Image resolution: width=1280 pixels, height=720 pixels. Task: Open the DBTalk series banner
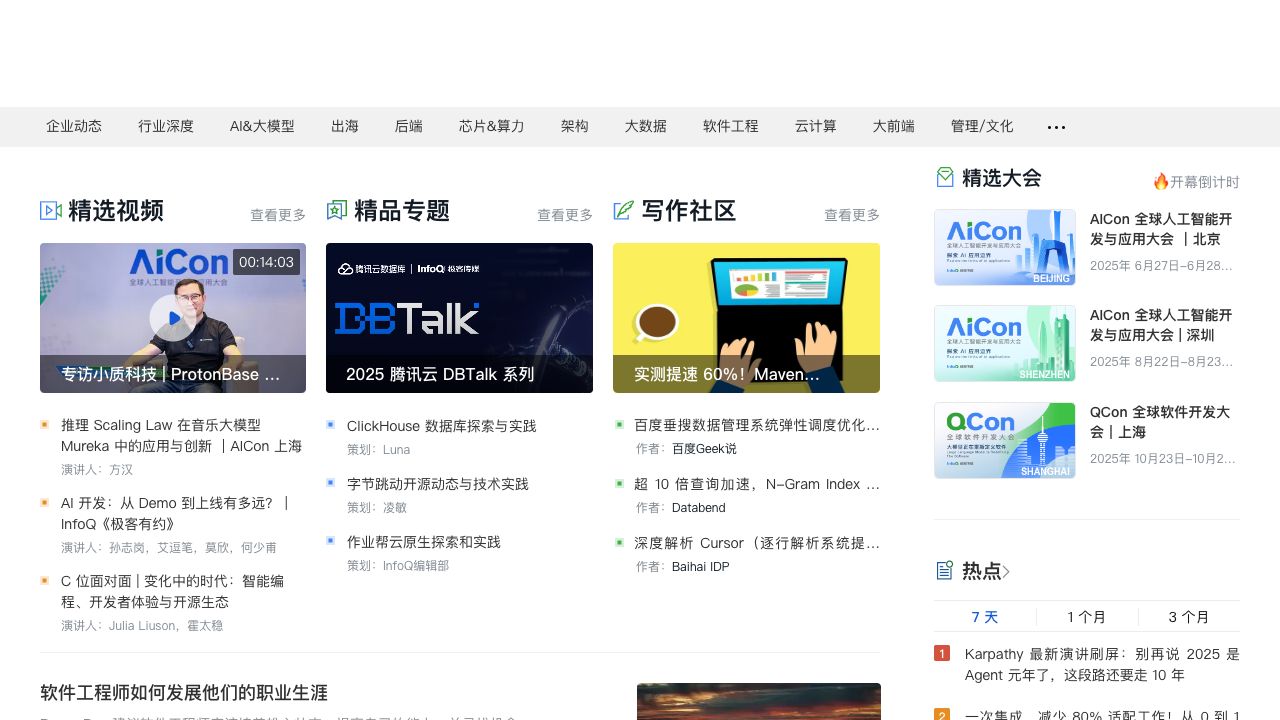(459, 318)
